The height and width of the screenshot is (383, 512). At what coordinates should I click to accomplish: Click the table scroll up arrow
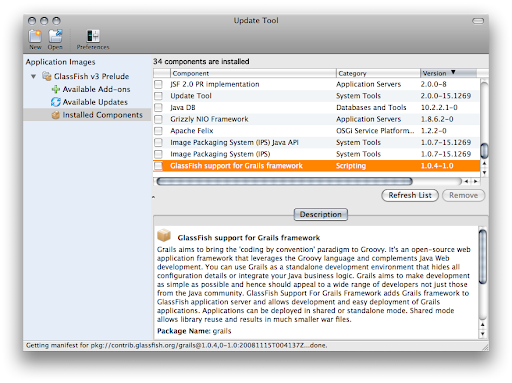pyautogui.click(x=484, y=163)
